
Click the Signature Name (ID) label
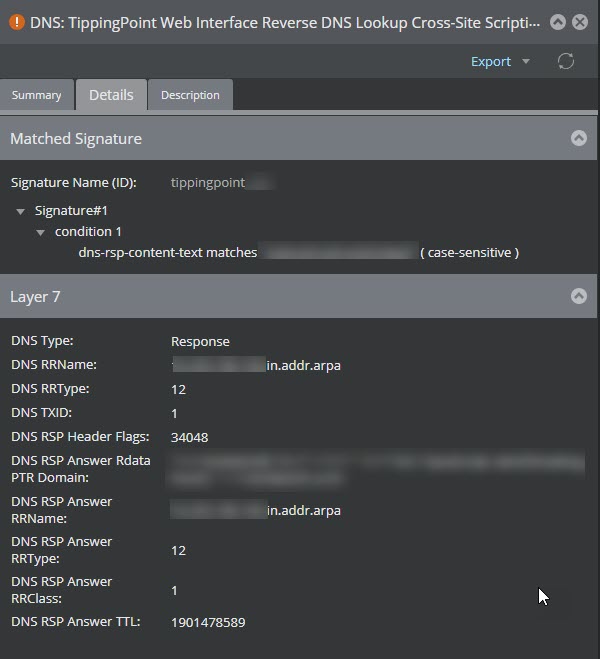pyautogui.click(x=74, y=183)
